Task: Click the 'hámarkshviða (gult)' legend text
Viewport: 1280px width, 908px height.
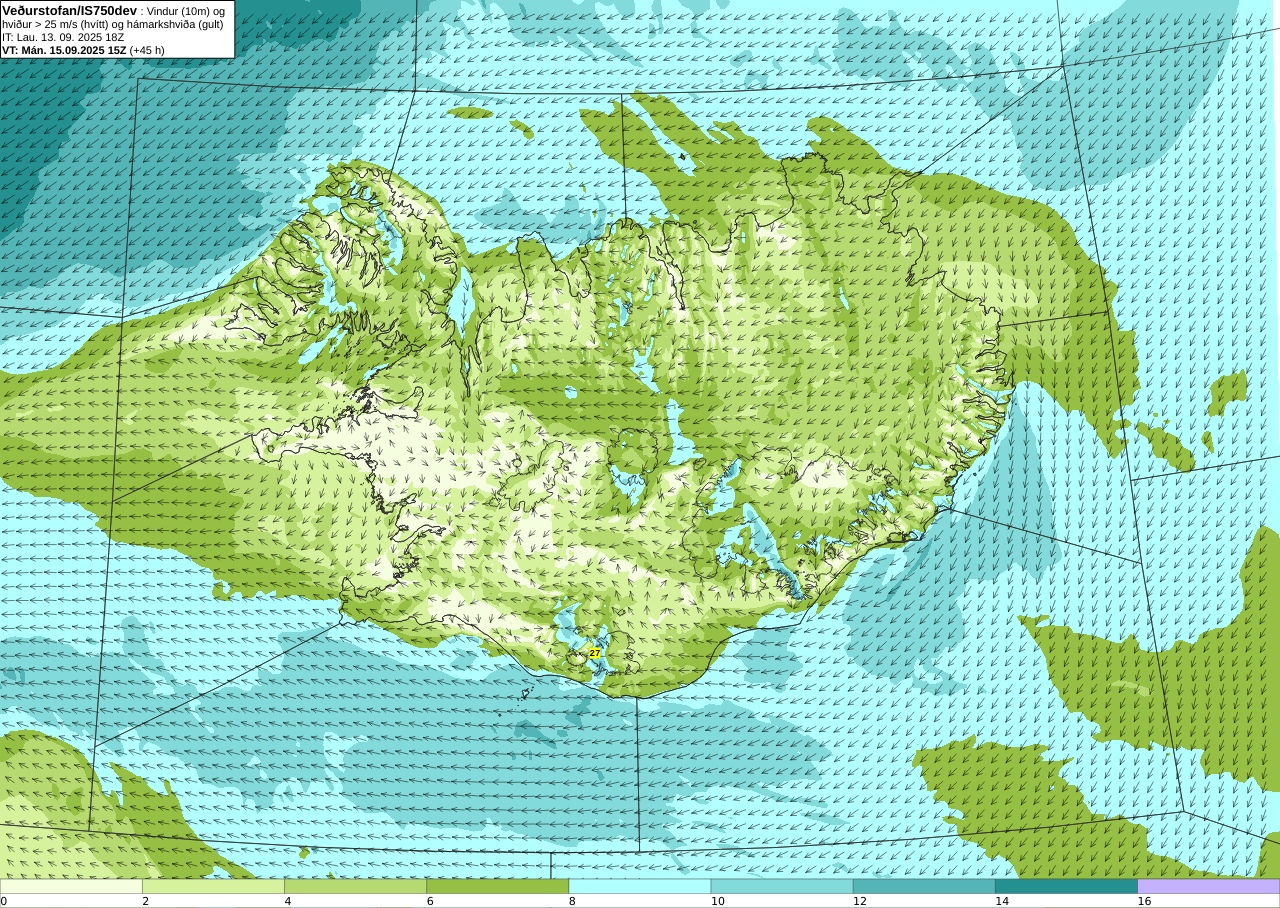Action: 175,24
